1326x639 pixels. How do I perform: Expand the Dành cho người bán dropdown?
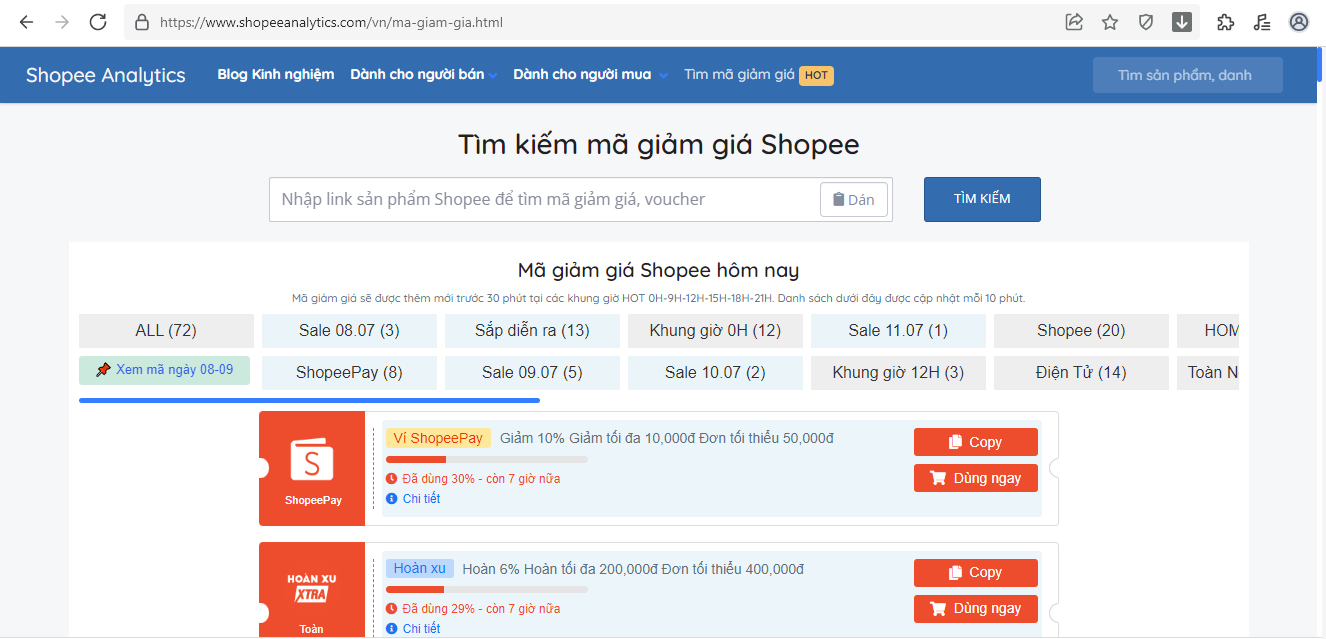(x=424, y=75)
